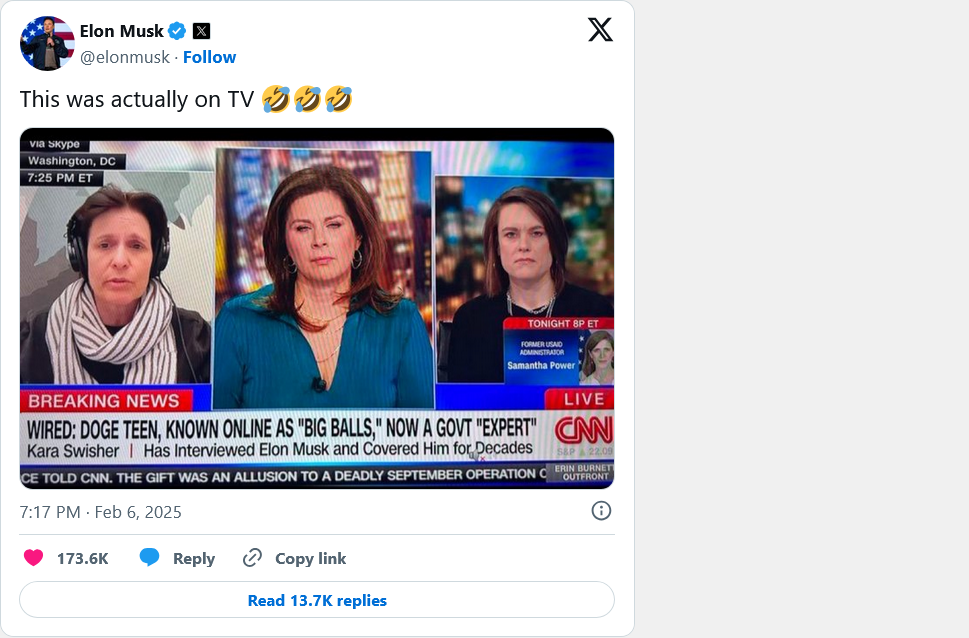Click the Copy link label text
The width and height of the screenshot is (969, 638).
(x=310, y=558)
